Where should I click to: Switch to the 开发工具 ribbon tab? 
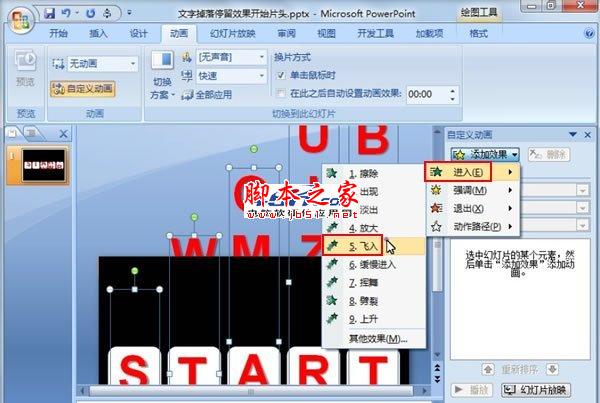[375, 34]
